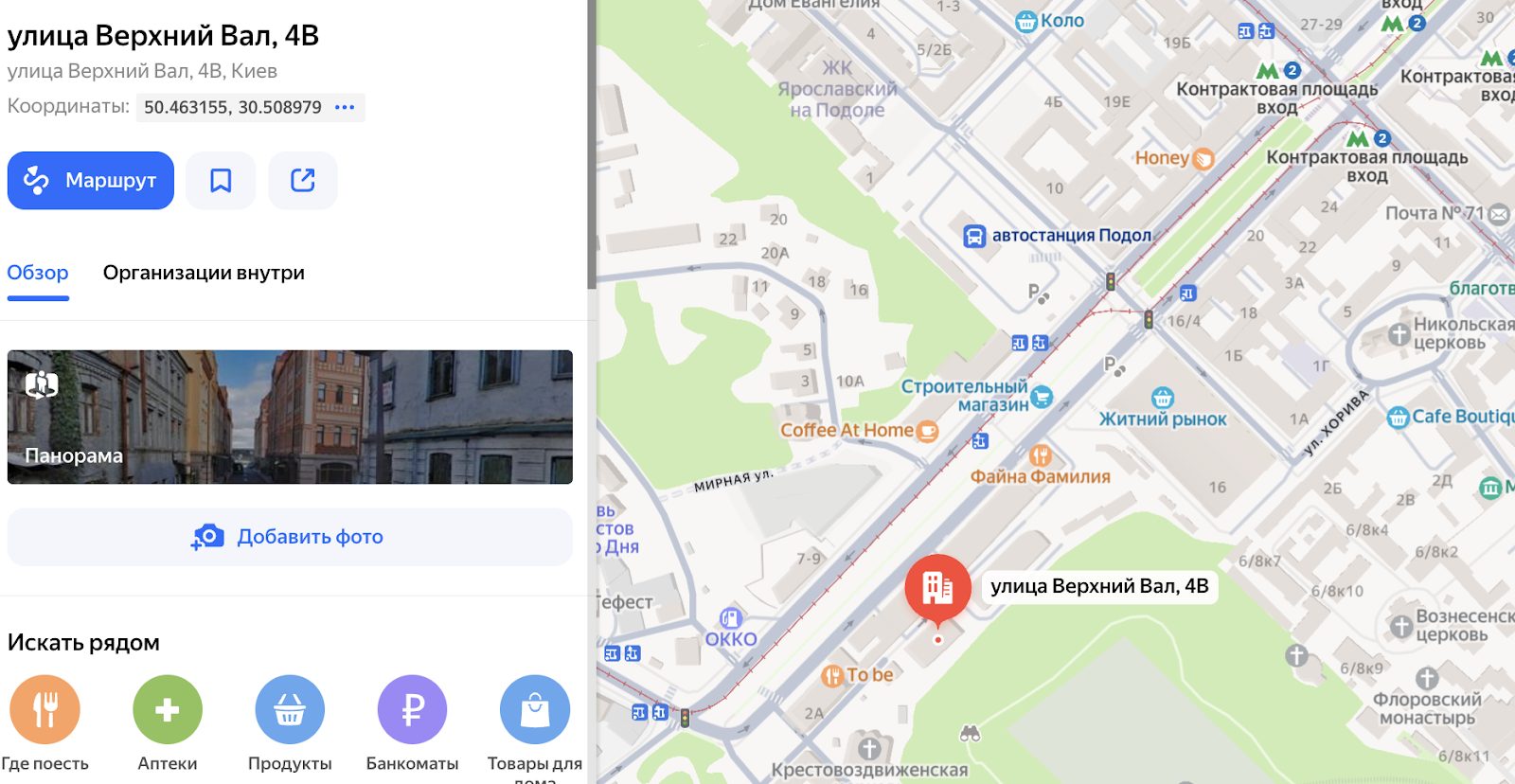The image size is (1515, 784).
Task: Switch to the Обзор tab
Action: [x=38, y=273]
